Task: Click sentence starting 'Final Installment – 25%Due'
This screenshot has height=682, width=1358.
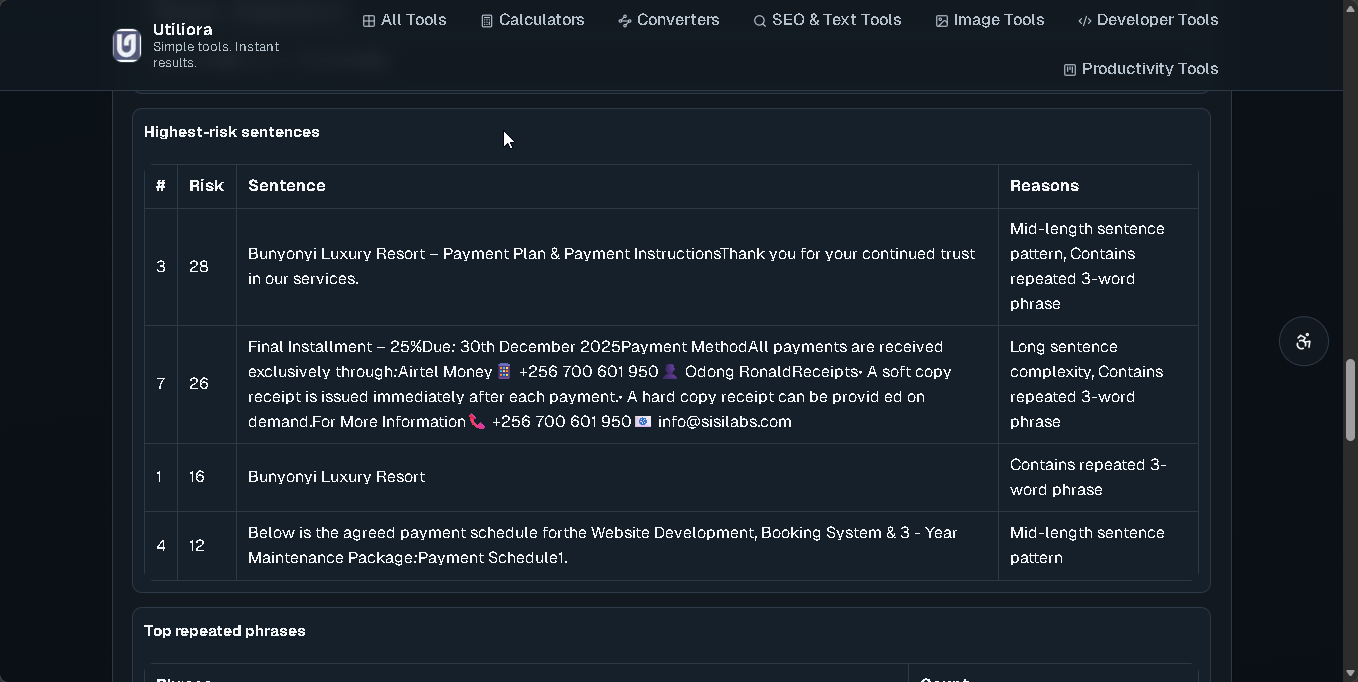Action: pos(600,384)
